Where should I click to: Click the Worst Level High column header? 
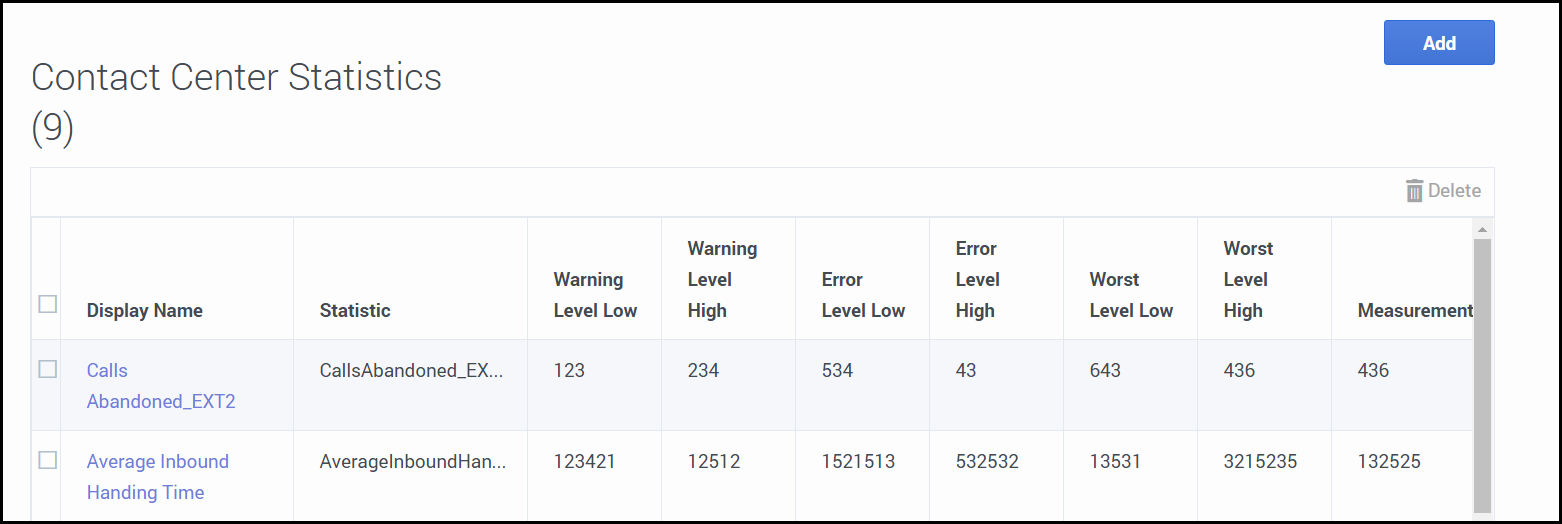[1248, 280]
